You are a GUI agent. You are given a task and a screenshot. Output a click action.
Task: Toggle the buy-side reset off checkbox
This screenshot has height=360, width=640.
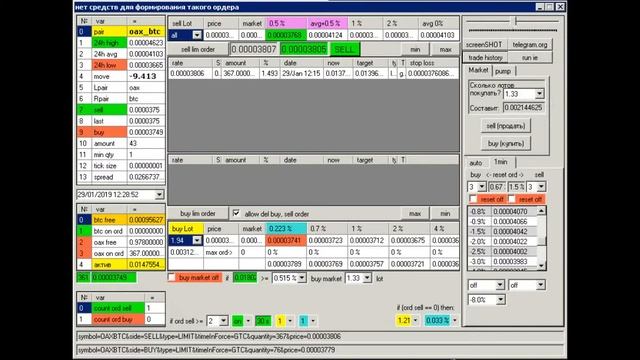pyautogui.click(x=473, y=199)
